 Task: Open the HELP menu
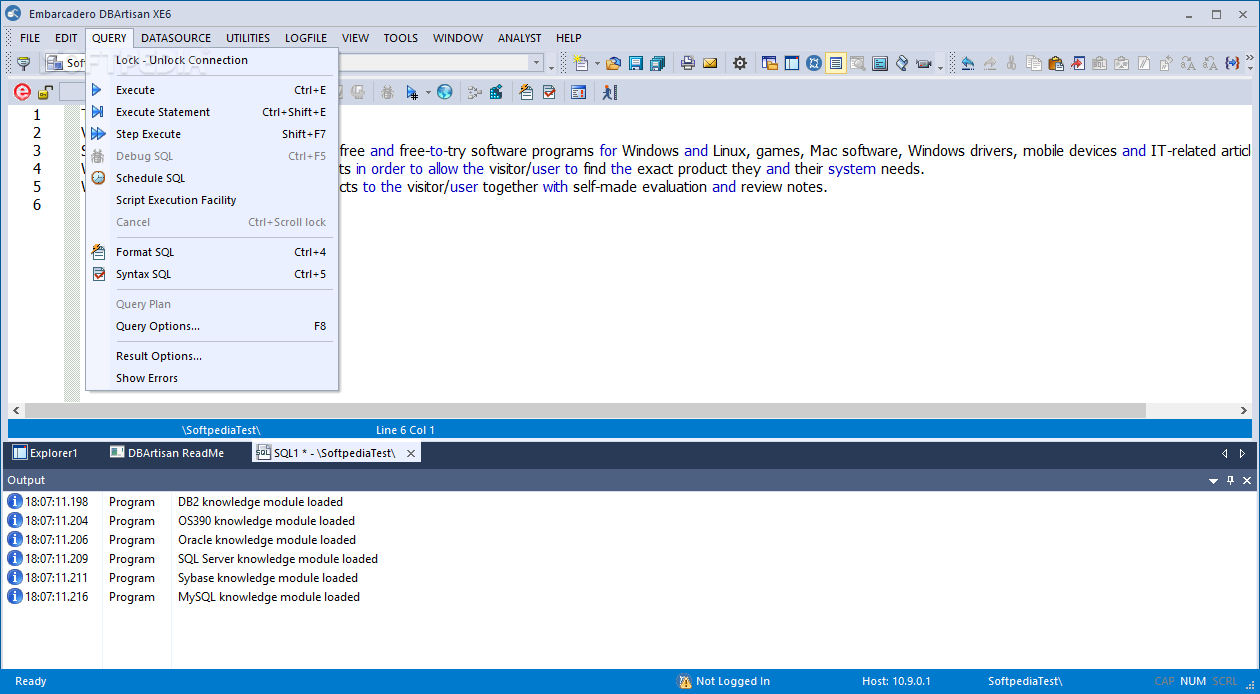(569, 38)
